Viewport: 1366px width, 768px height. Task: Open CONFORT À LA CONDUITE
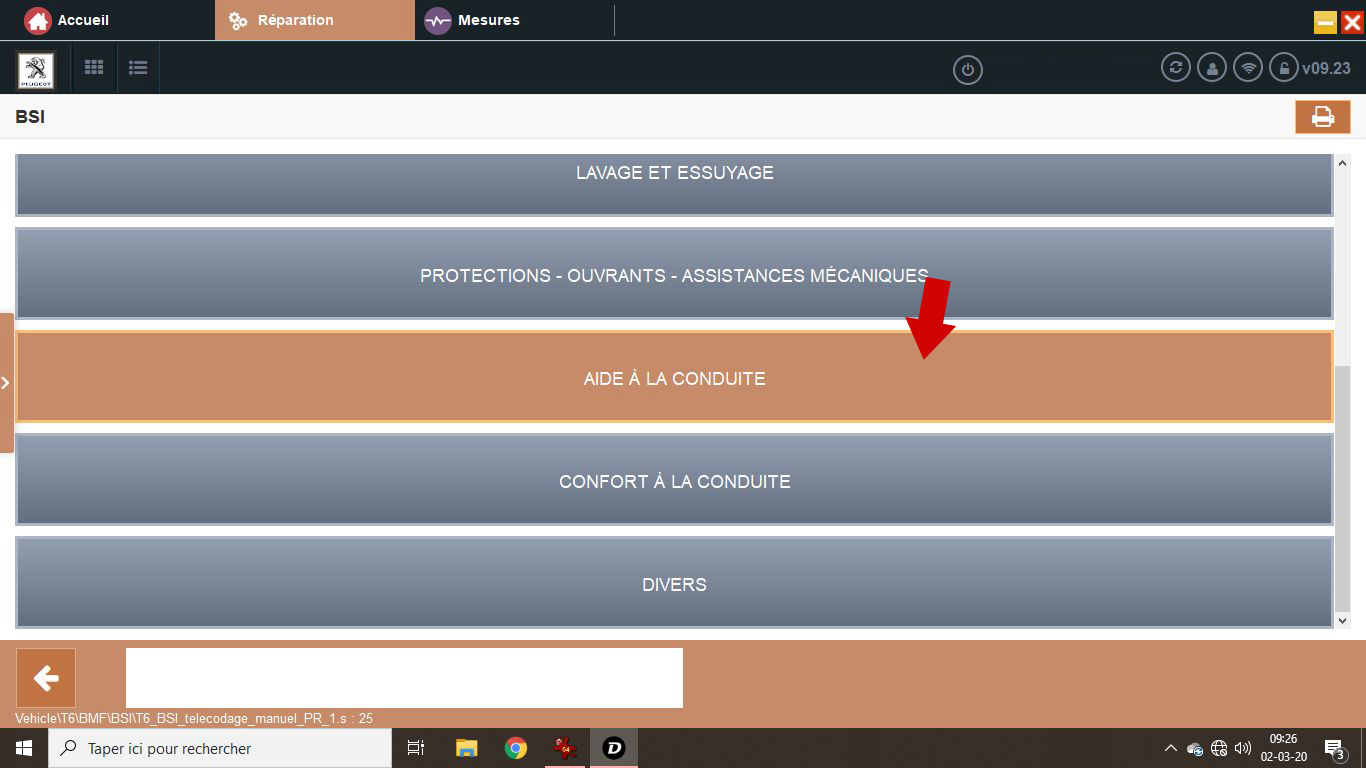(x=674, y=480)
